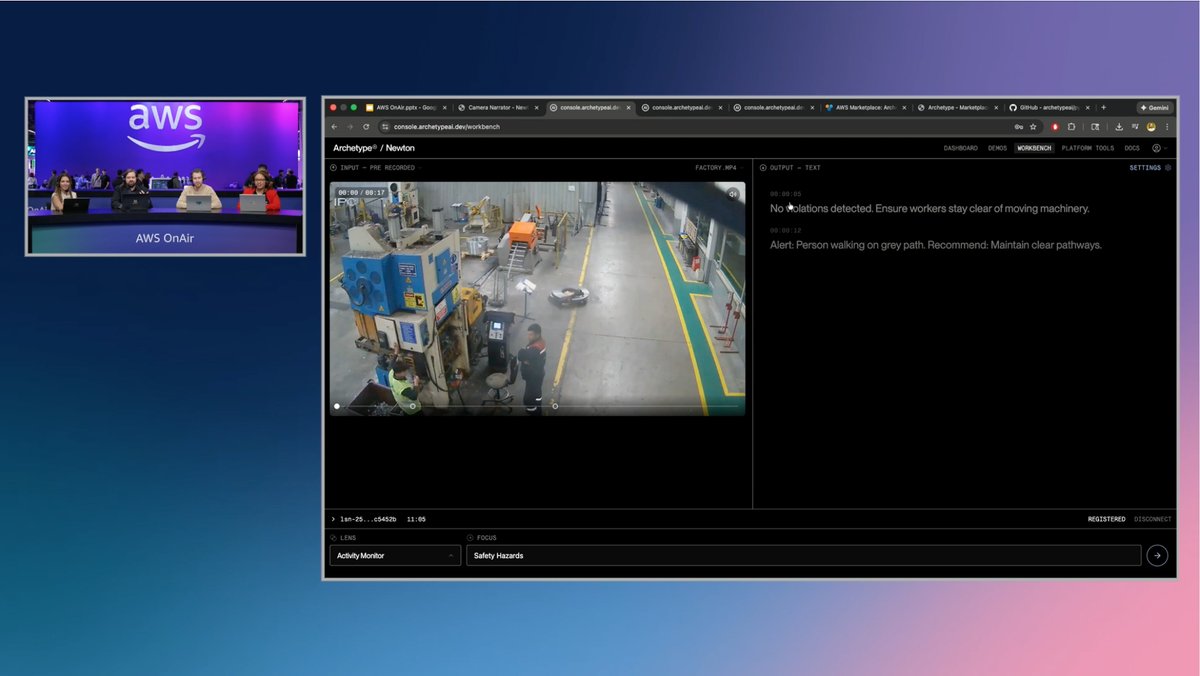Open the password key icon in address bar
Viewport: 1200px width, 676px height.
coord(1018,127)
